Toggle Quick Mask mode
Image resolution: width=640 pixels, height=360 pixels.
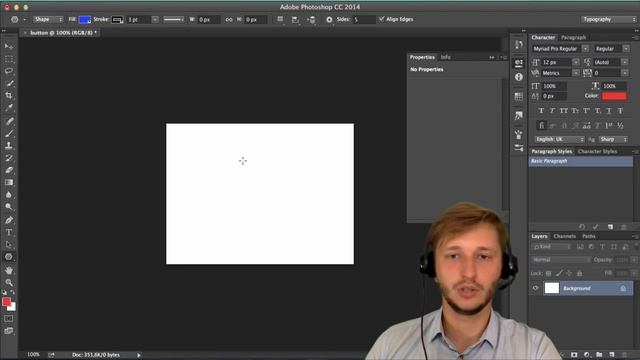click(x=9, y=319)
